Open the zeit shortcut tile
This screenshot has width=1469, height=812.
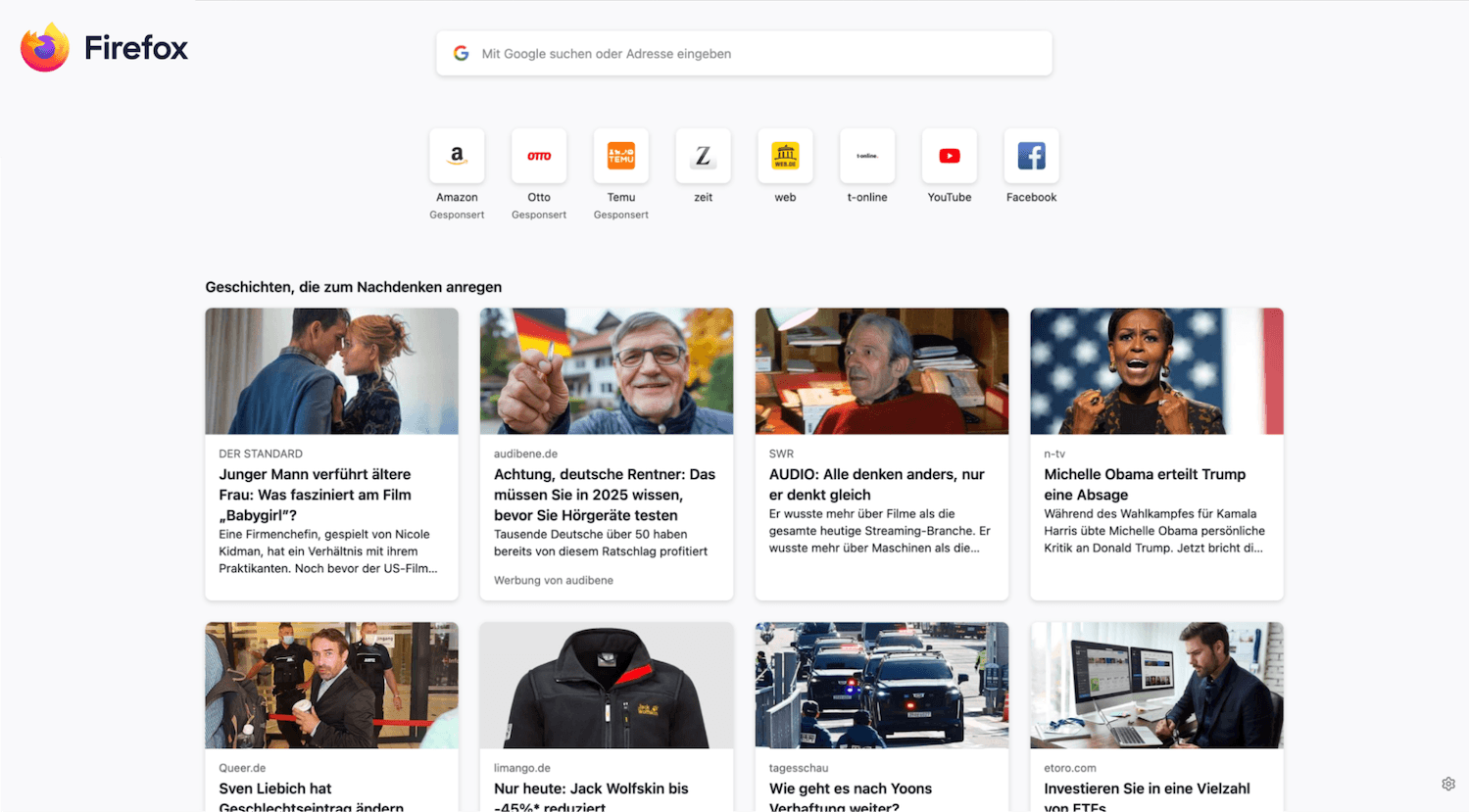point(704,156)
